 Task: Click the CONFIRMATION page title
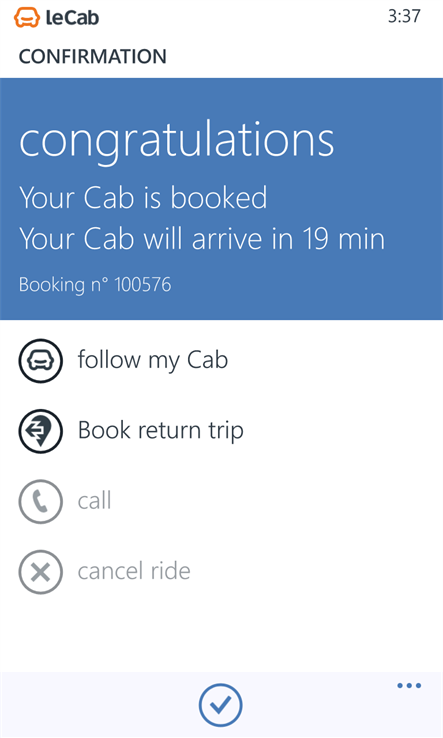[x=92, y=56]
